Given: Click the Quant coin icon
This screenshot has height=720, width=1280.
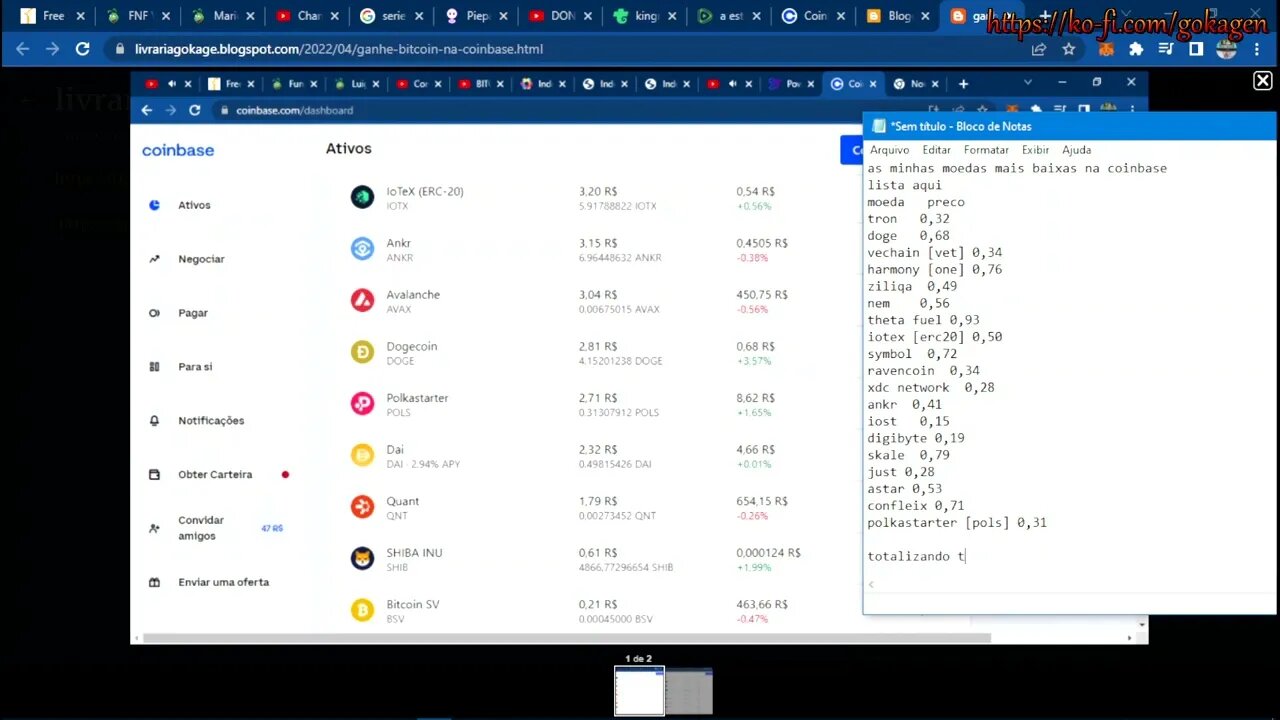Looking at the screenshot, I should [362, 507].
